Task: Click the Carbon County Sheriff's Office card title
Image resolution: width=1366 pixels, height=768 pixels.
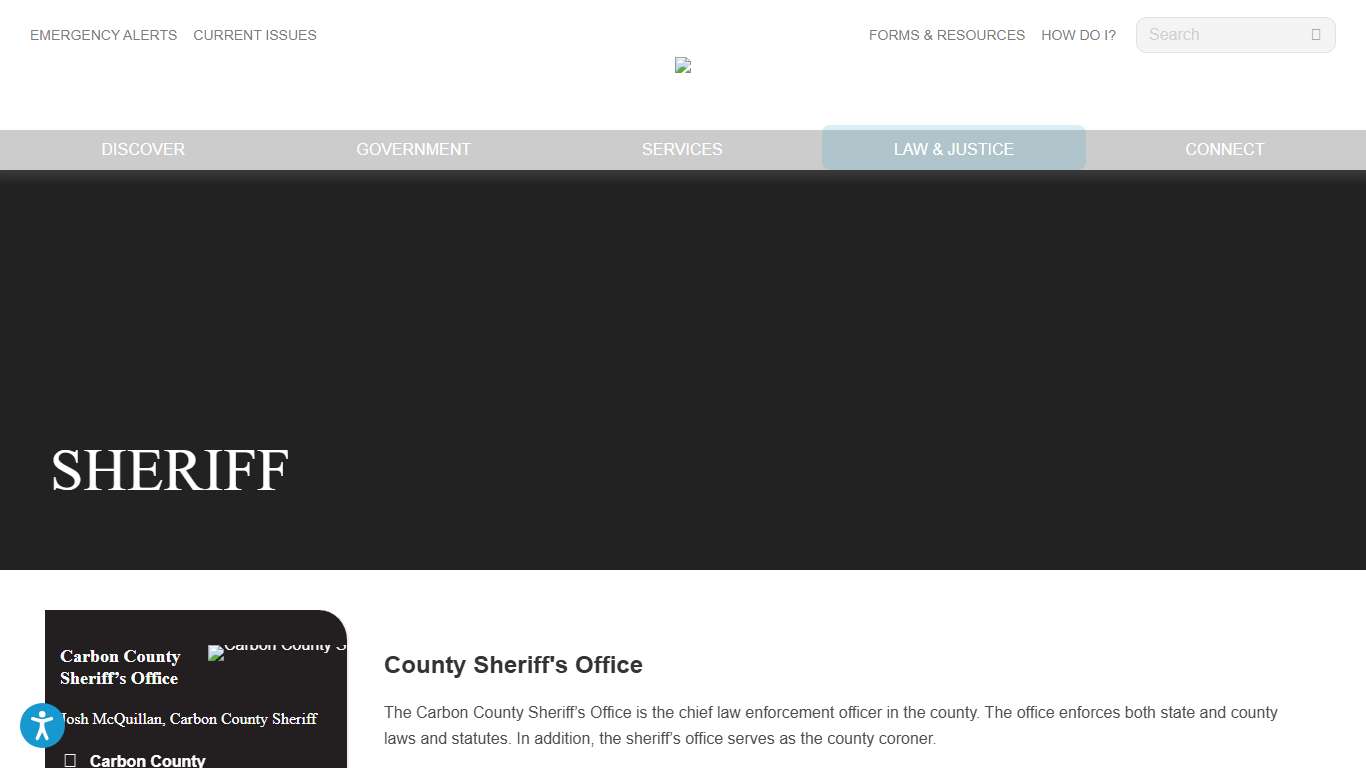Action: 119,667
